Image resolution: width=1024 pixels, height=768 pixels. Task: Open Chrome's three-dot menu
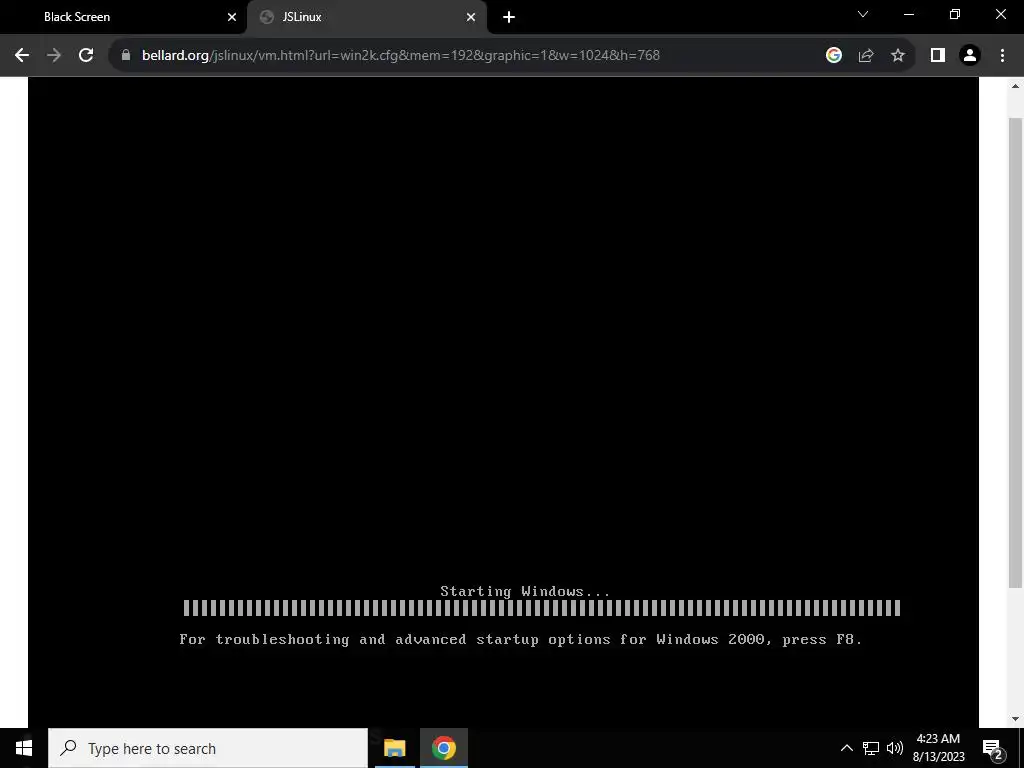coord(1002,56)
